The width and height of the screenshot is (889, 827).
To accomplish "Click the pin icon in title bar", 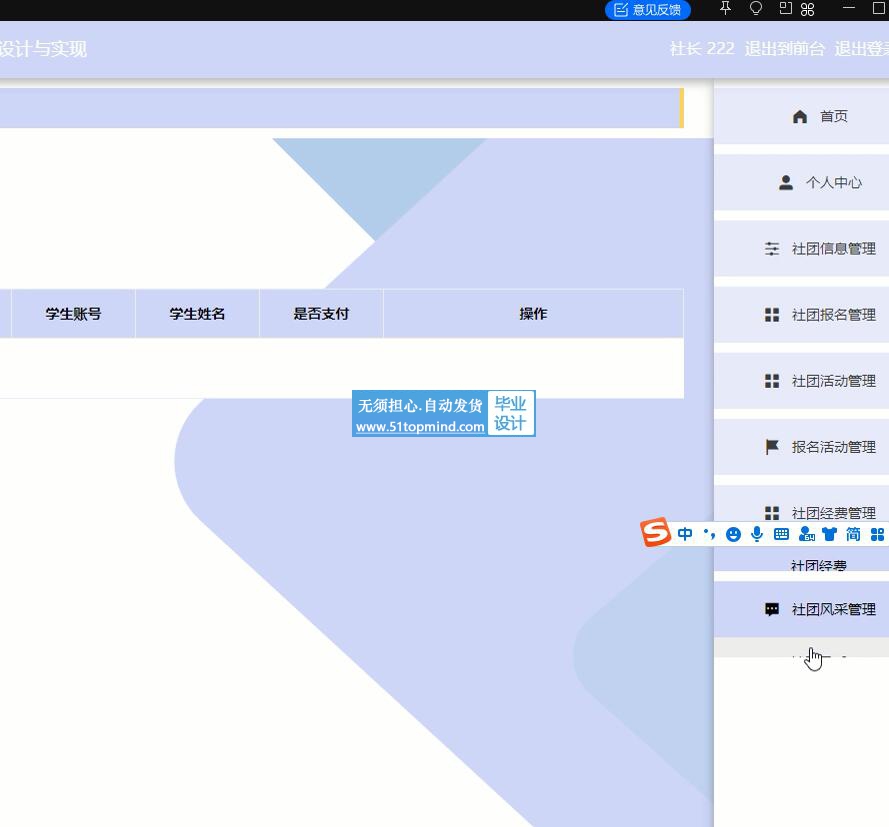I will (726, 9).
